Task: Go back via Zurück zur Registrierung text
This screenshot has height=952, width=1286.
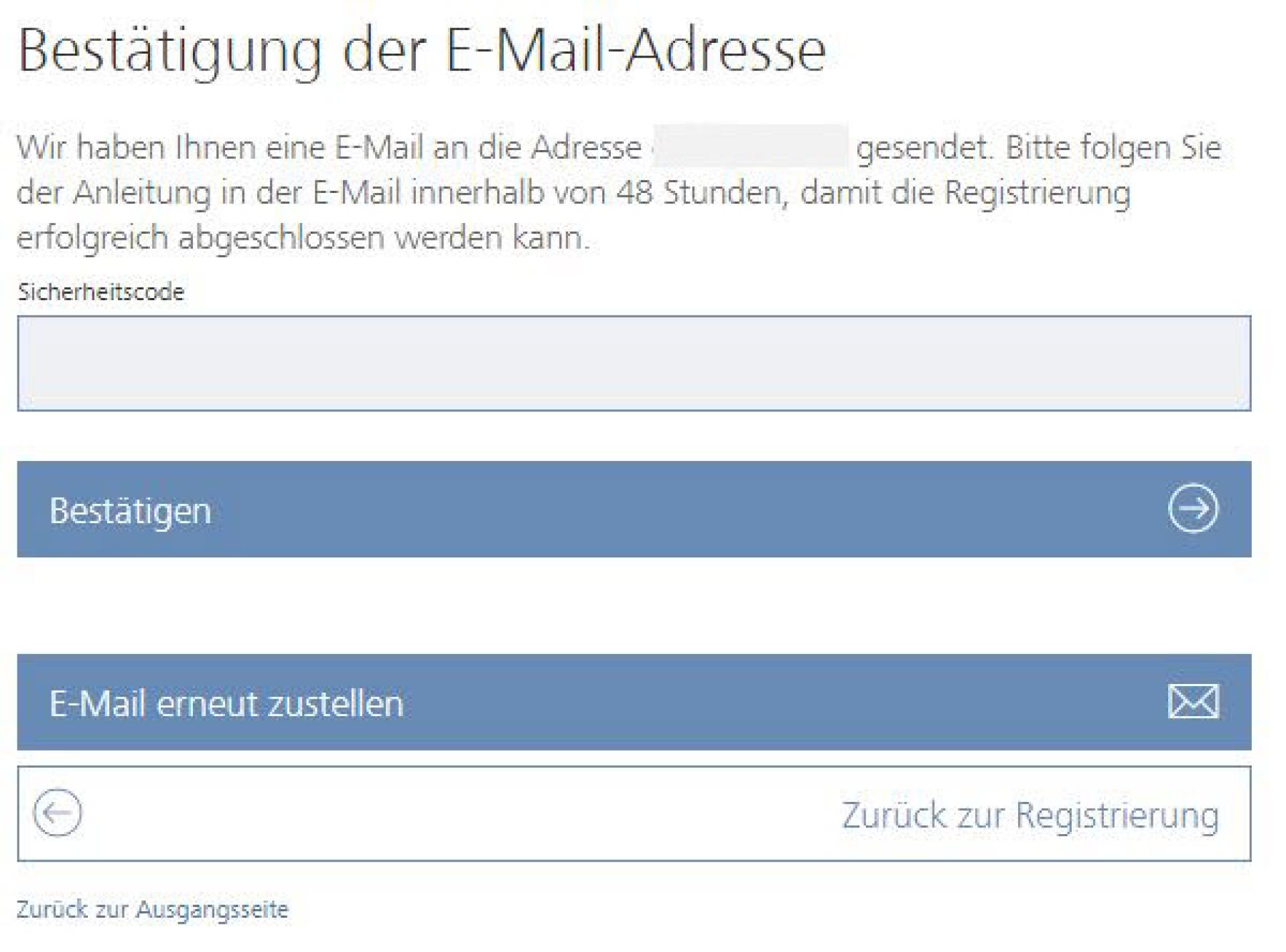Action: coord(1029,815)
